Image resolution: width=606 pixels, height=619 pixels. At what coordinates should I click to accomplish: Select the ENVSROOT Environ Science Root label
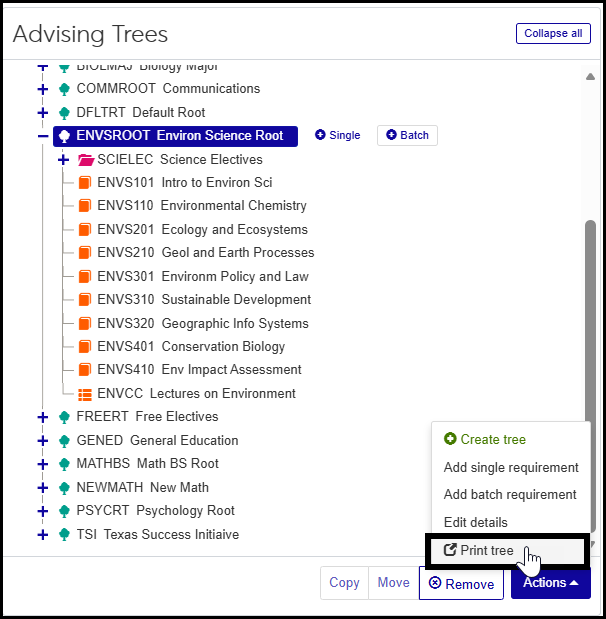click(180, 136)
